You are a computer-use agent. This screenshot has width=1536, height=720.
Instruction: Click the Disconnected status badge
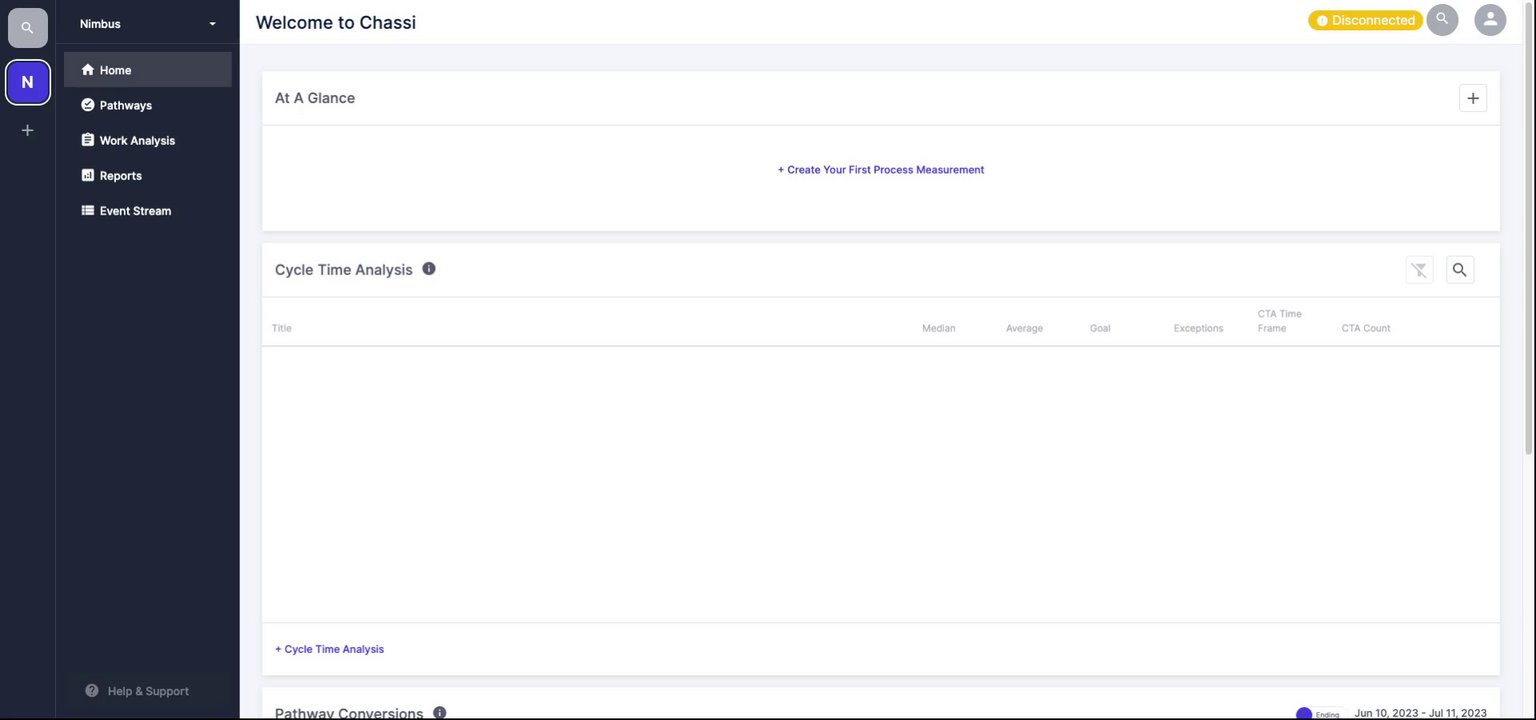point(1365,20)
